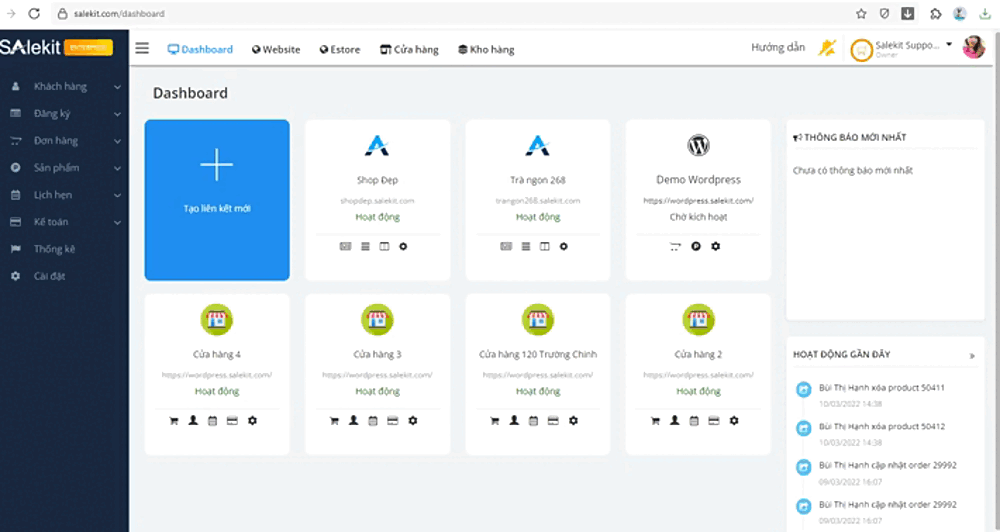Click the user avatar photo
This screenshot has height=532, width=1000.
pos(973,47)
